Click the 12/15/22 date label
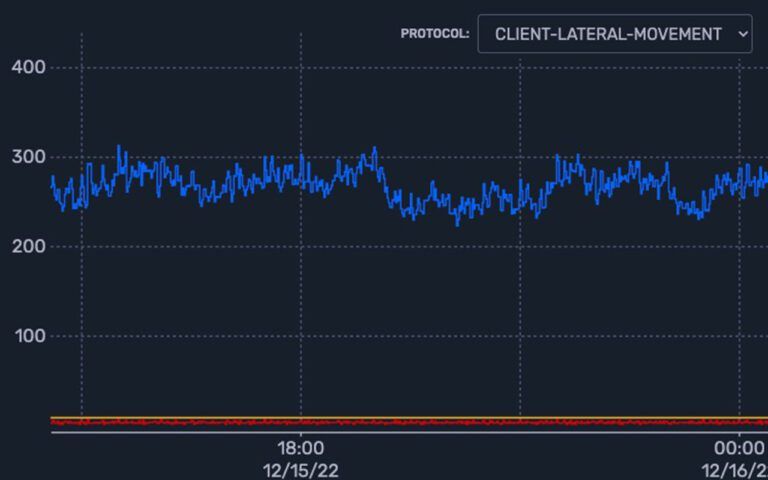This screenshot has width=768, height=480. click(301, 471)
